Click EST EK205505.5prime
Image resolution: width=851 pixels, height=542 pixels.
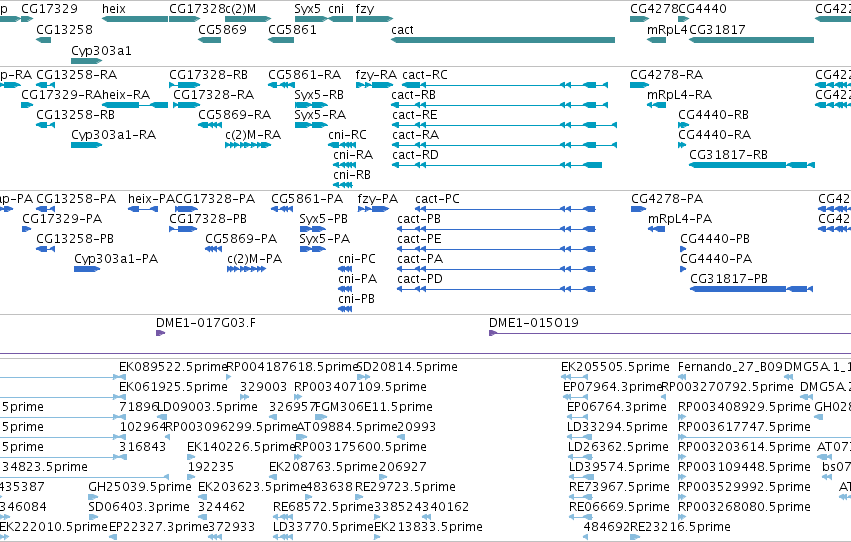click(x=615, y=367)
